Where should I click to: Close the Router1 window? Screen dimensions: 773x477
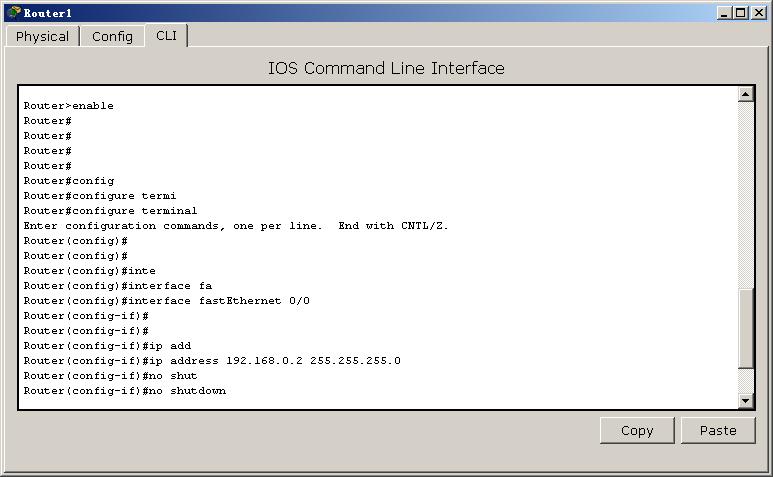click(x=759, y=13)
